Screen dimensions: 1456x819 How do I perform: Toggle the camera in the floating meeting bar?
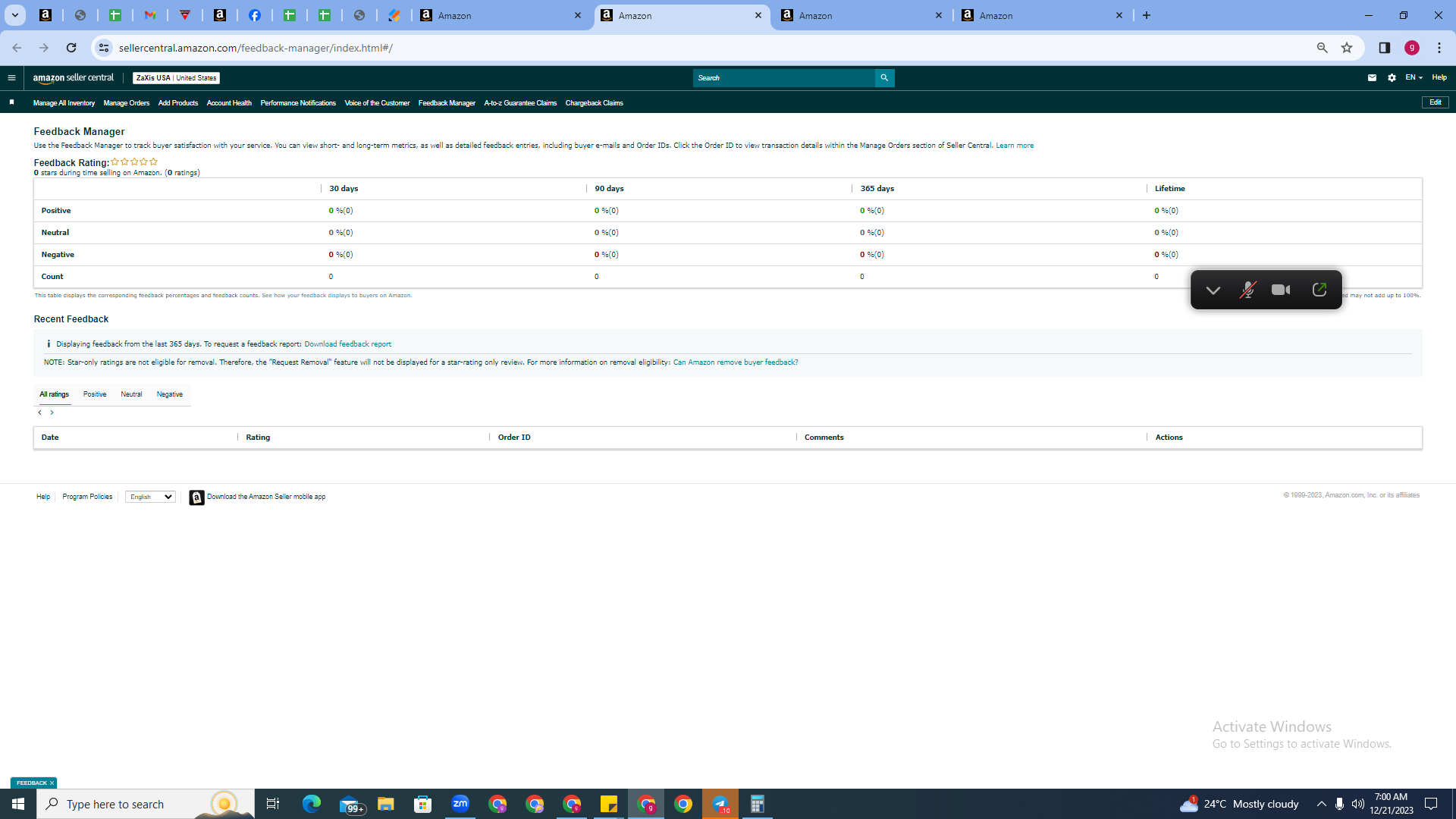1281,290
